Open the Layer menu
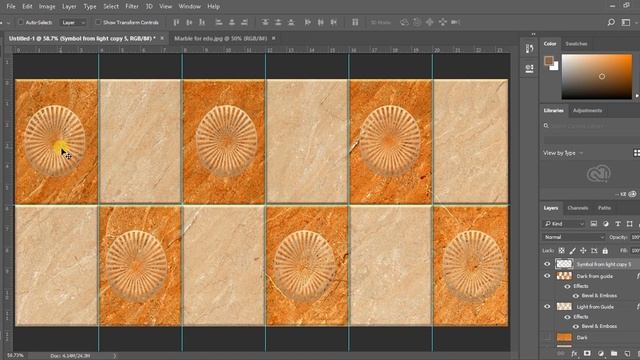Image resolution: width=640 pixels, height=360 pixels. point(69,7)
